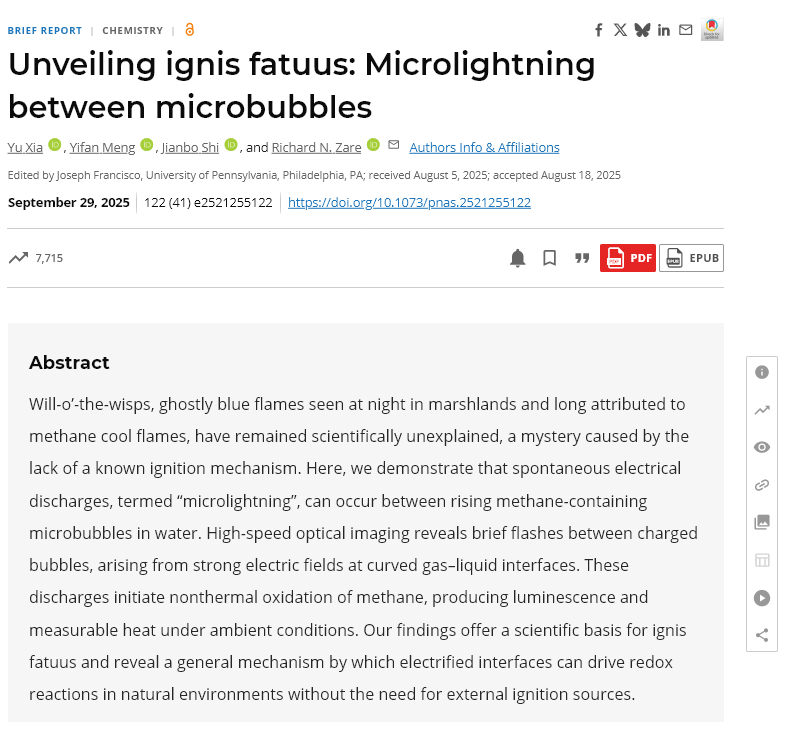Image resolution: width=800 pixels, height=735 pixels.
Task: Click the cite article quotation icon
Action: tap(582, 258)
